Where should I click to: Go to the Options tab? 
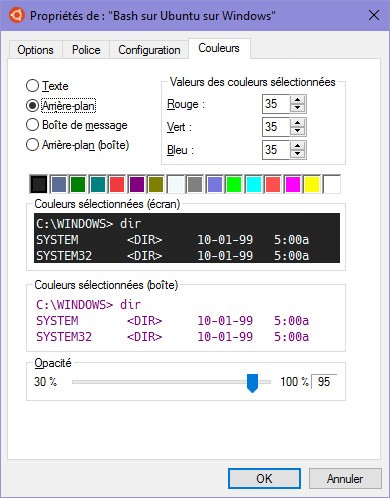[35, 50]
